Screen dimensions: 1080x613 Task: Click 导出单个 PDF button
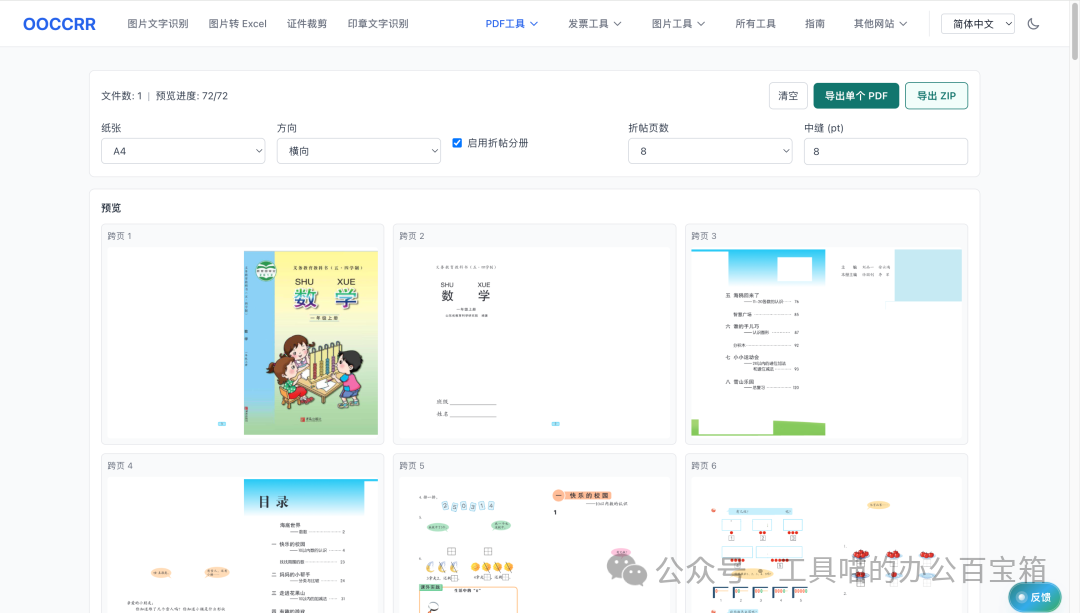pos(856,96)
